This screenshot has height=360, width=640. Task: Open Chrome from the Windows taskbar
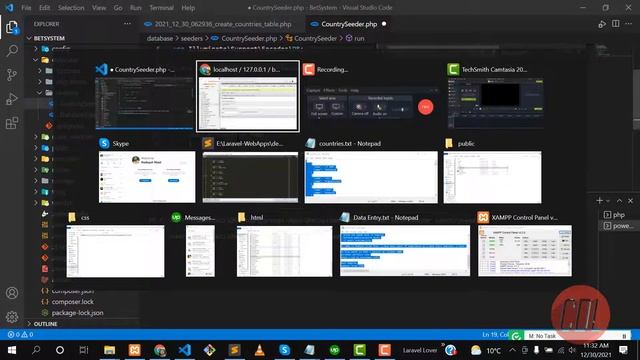coord(160,350)
